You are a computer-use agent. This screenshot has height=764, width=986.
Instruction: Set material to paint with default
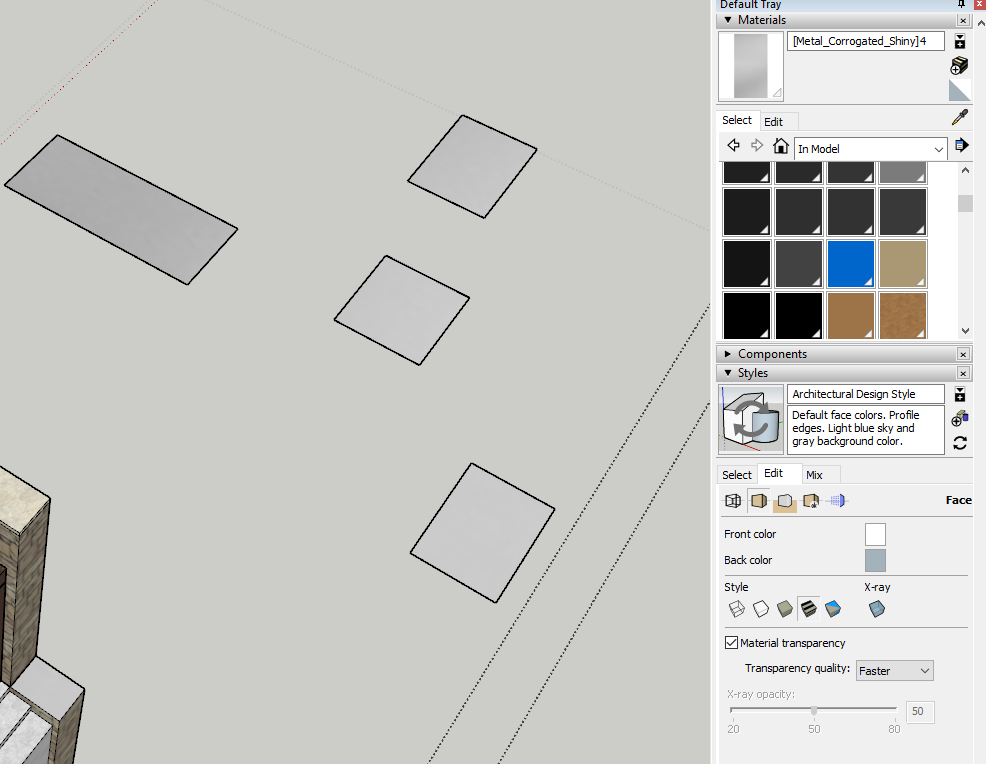click(x=959, y=91)
